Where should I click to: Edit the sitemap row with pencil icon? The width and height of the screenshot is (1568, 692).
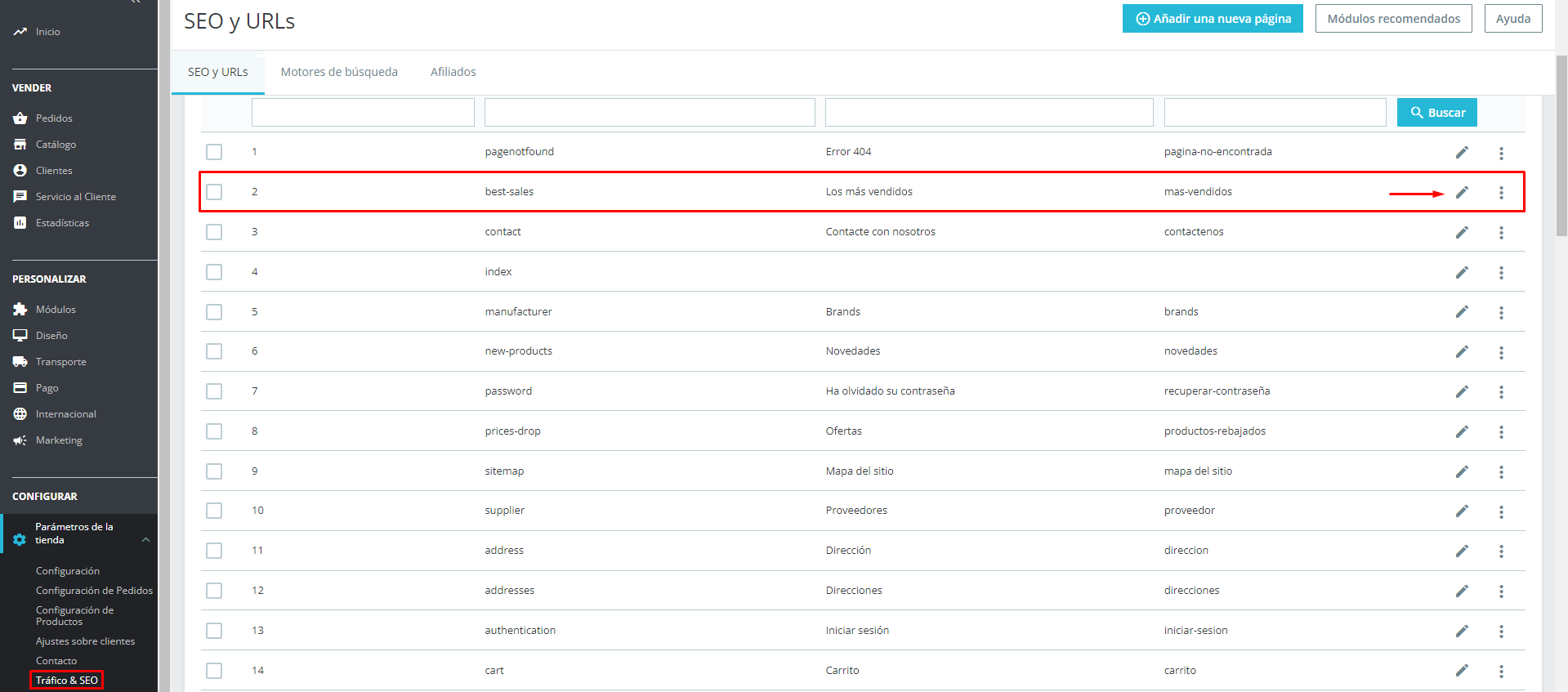pos(1462,471)
